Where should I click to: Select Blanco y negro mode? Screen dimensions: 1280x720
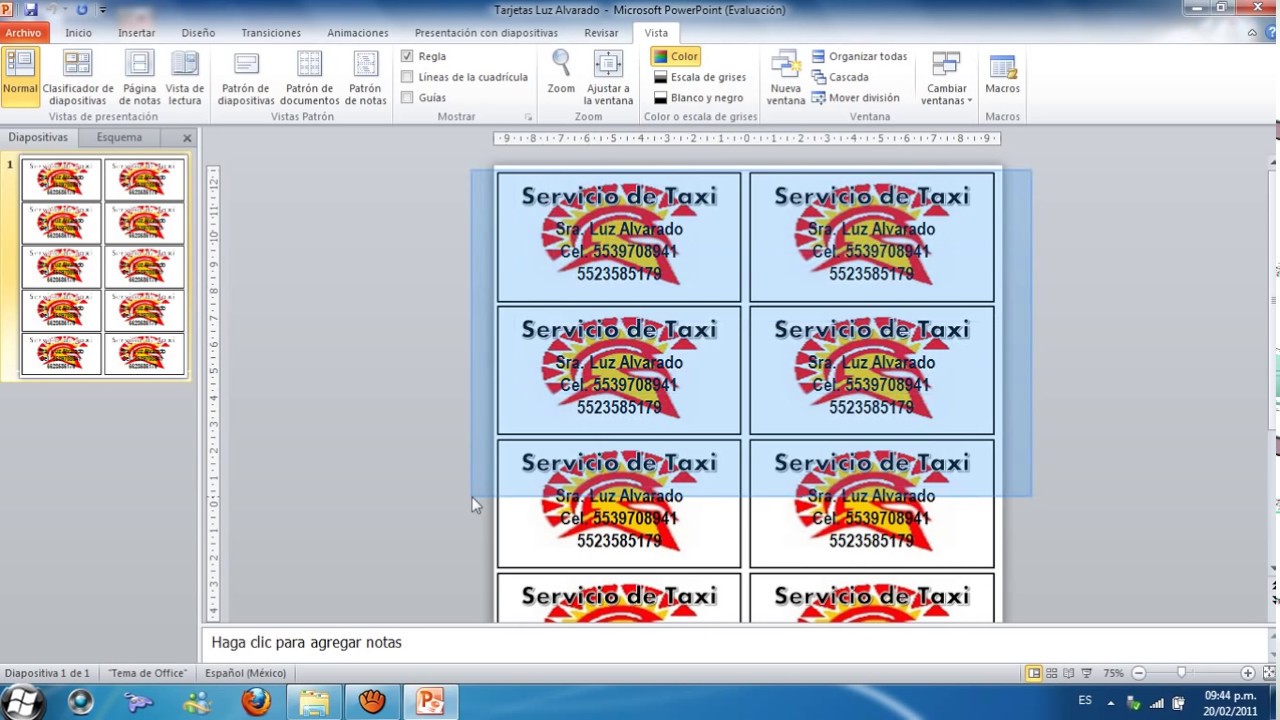699,98
